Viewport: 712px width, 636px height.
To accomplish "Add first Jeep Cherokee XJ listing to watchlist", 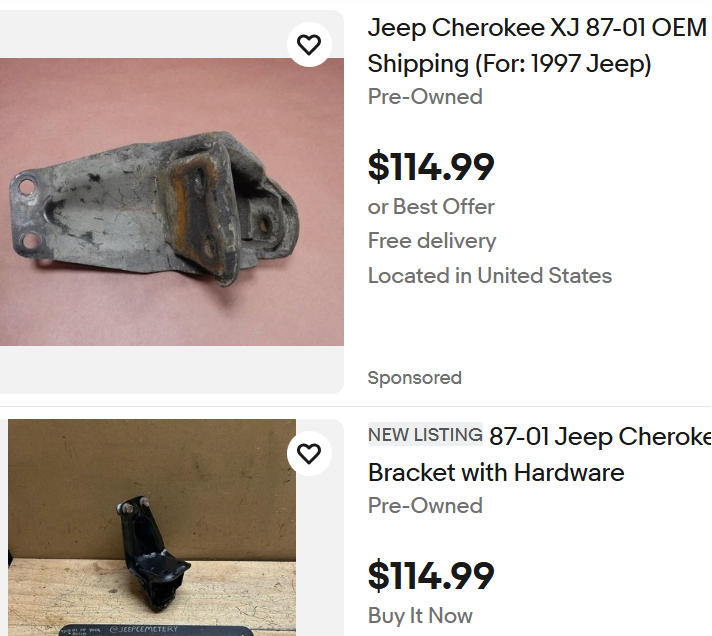I will (x=309, y=44).
